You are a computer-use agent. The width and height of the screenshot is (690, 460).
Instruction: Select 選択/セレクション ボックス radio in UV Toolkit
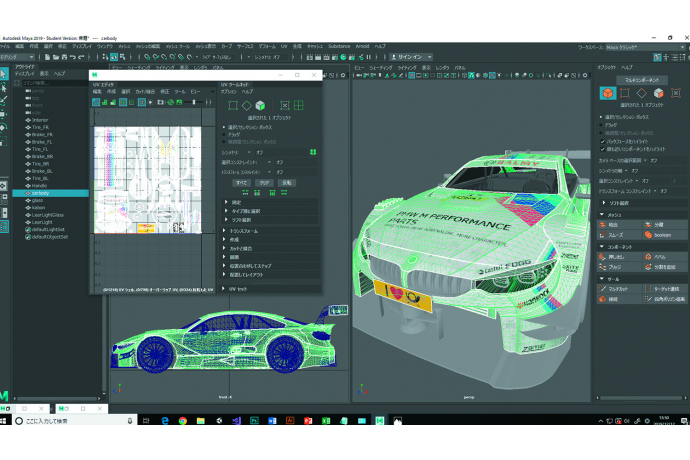pos(224,127)
